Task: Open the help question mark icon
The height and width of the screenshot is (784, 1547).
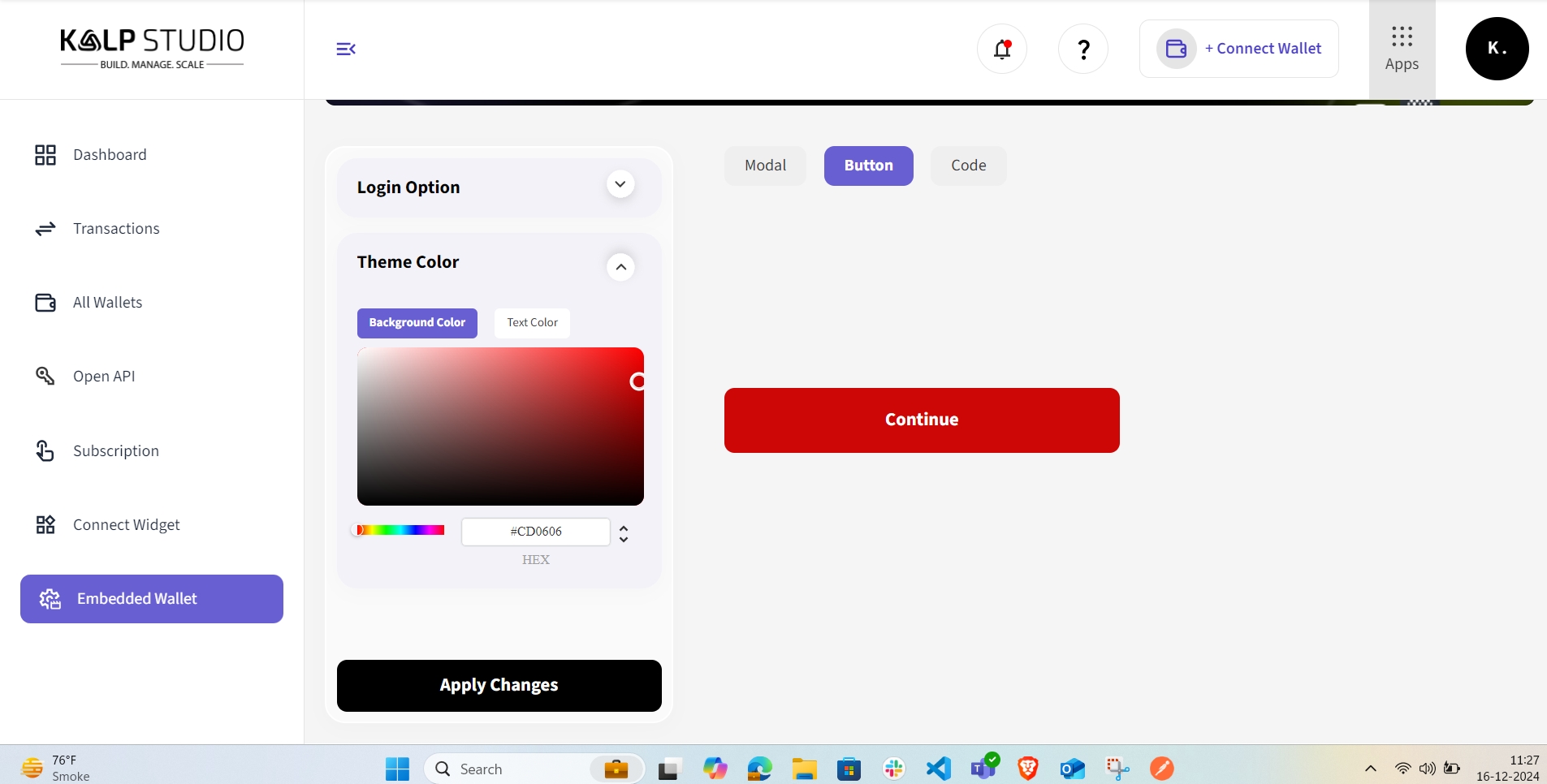Action: tap(1082, 50)
